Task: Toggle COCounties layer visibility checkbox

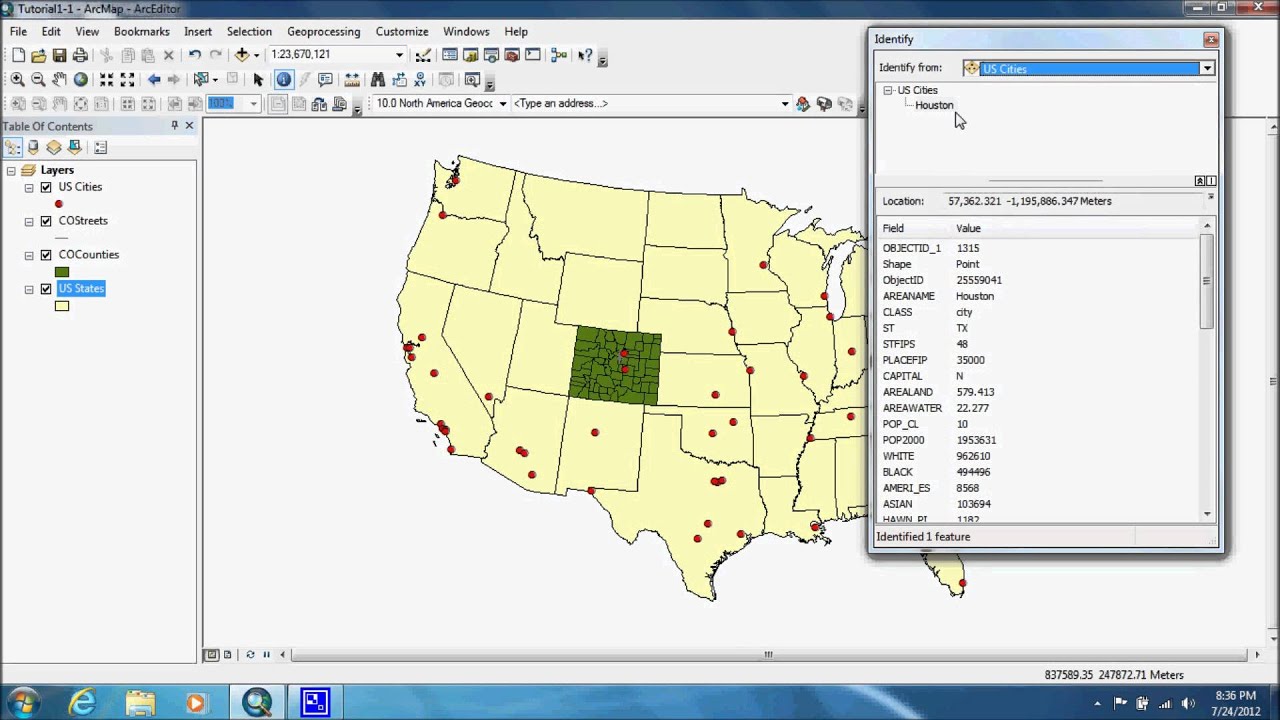Action: click(46, 255)
